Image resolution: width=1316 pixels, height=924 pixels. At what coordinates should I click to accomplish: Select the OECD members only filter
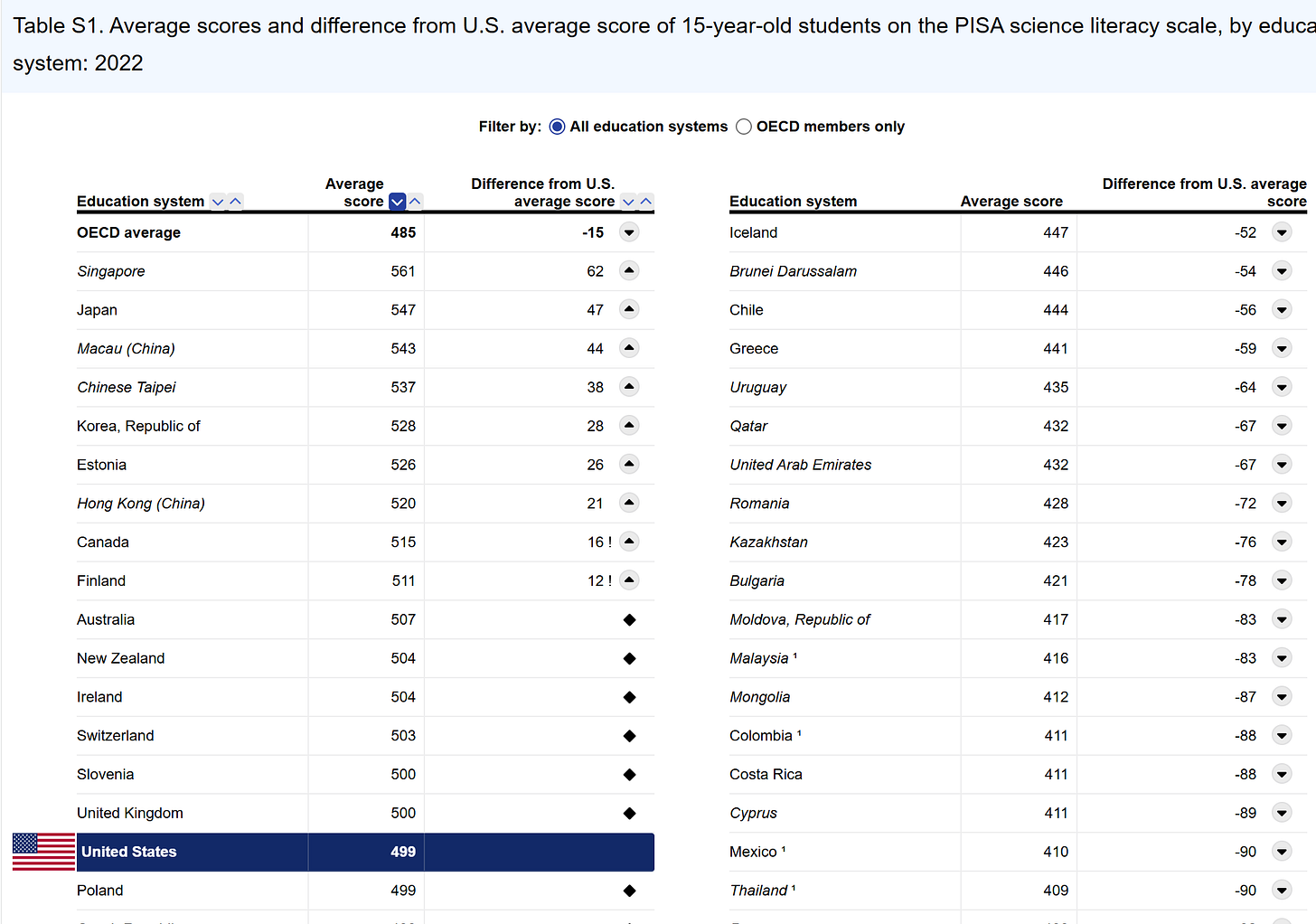[744, 127]
